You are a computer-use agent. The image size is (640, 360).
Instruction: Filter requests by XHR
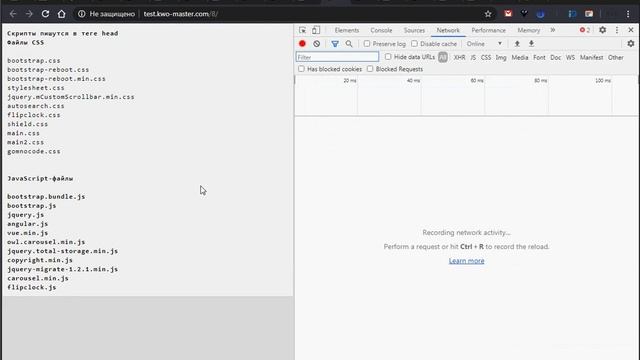pos(459,58)
